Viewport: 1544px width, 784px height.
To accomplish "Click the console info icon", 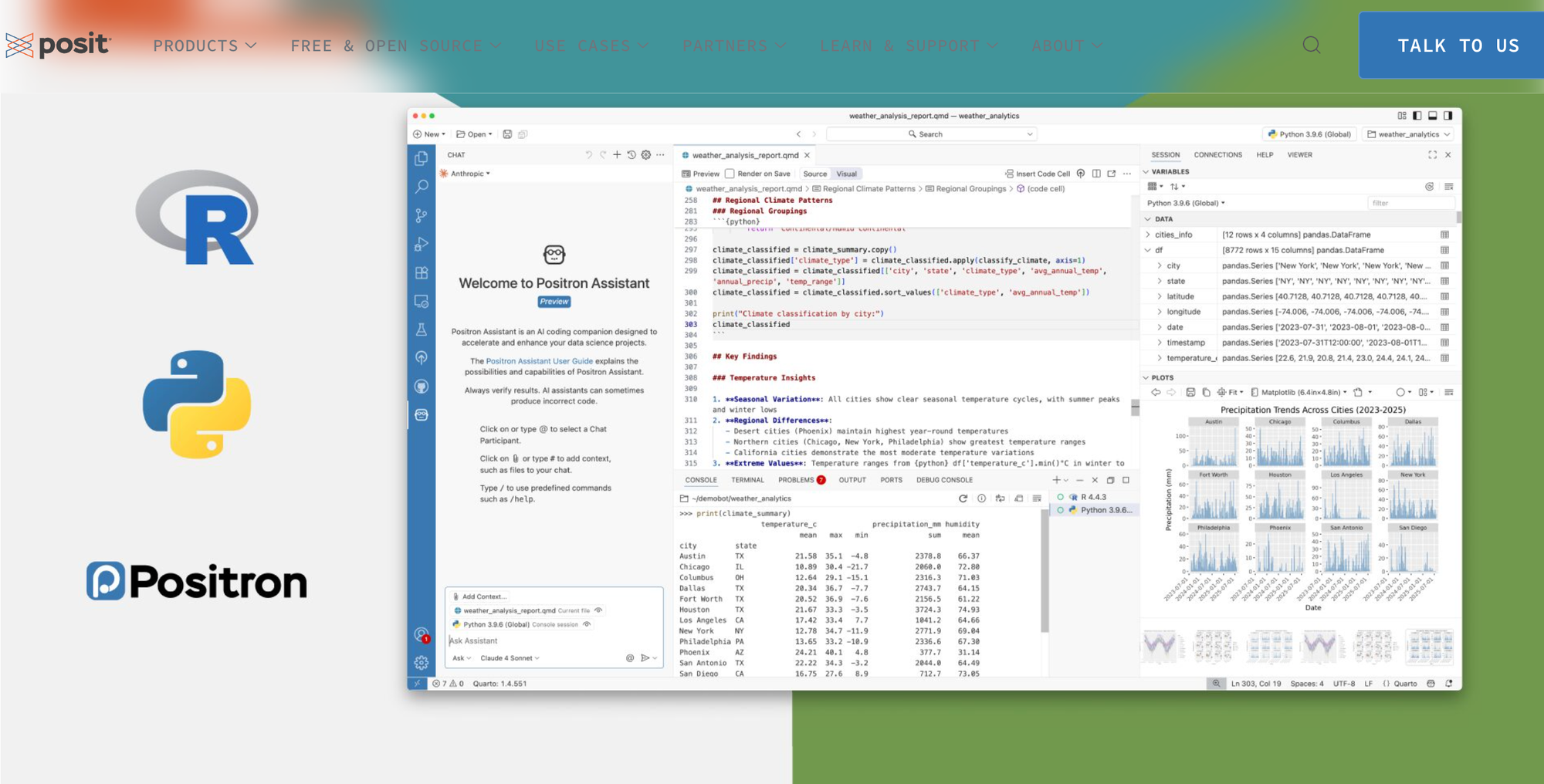I will [x=981, y=498].
